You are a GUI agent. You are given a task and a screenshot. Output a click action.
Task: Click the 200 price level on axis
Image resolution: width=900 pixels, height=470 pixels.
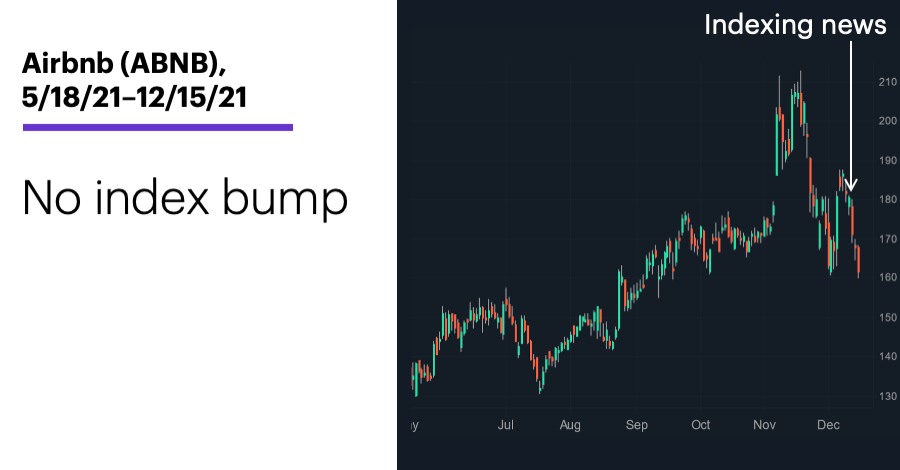(887, 121)
